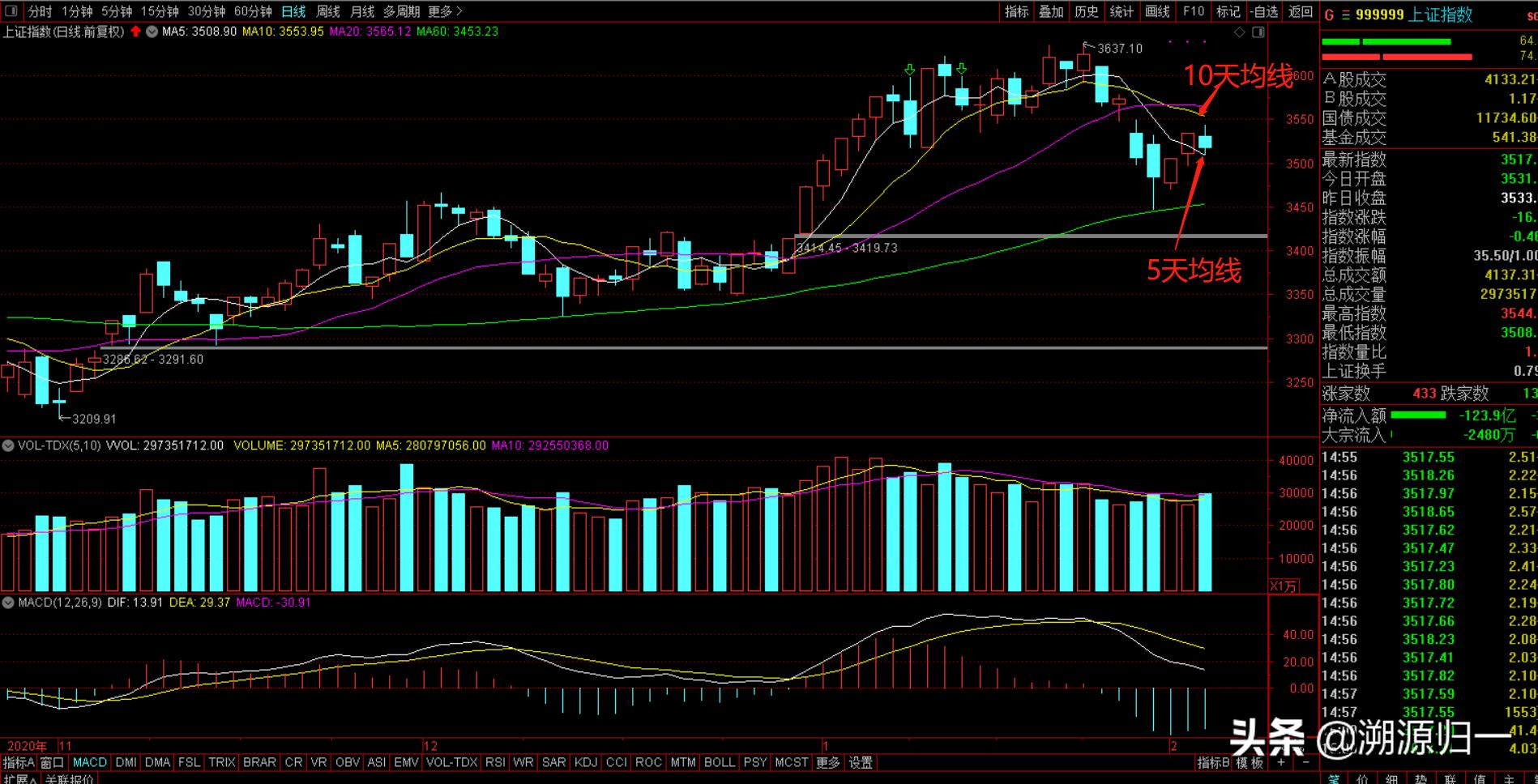This screenshot has height=784, width=1538.
Task: Collapse the MACD indicator pane
Action: (x=8, y=603)
